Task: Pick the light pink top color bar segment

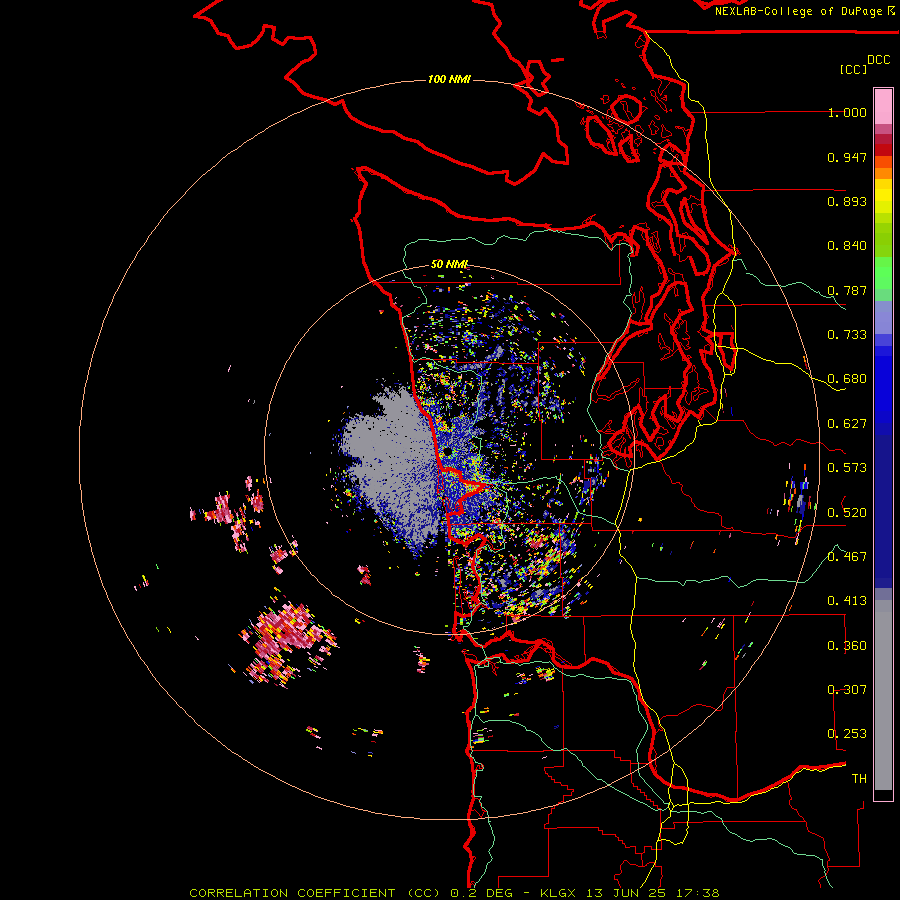Action: tap(883, 106)
